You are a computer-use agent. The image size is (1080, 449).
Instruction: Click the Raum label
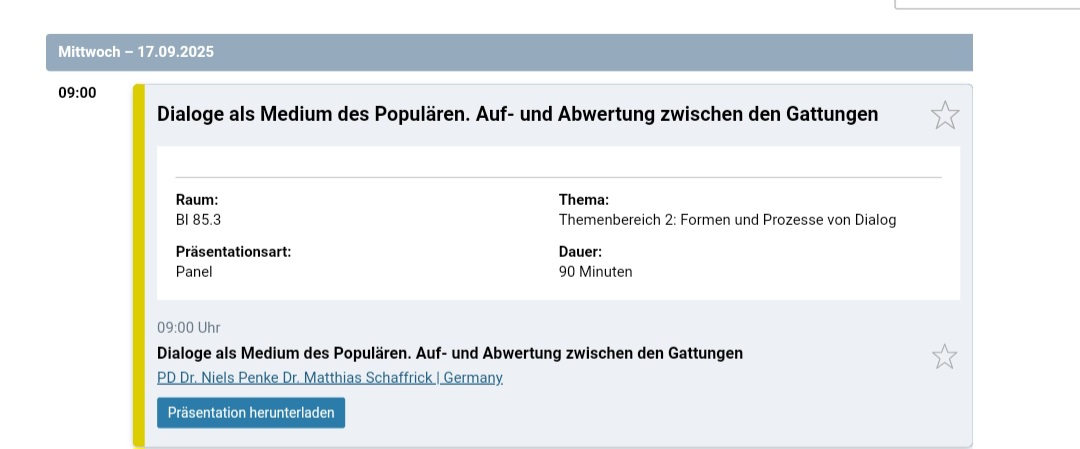click(x=196, y=200)
